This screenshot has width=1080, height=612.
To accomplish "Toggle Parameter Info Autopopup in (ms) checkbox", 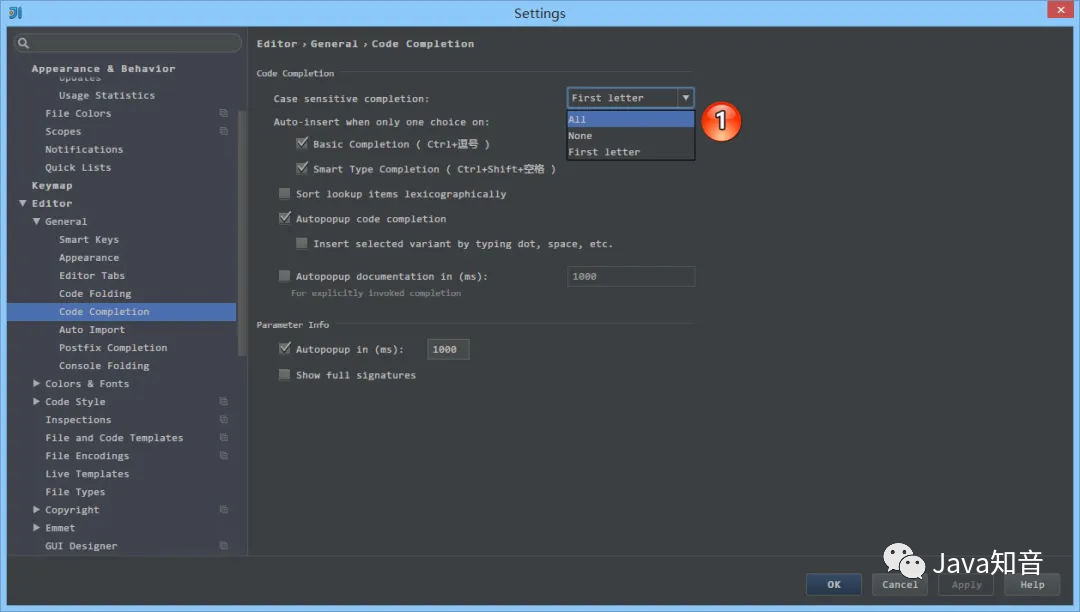I will (x=284, y=349).
